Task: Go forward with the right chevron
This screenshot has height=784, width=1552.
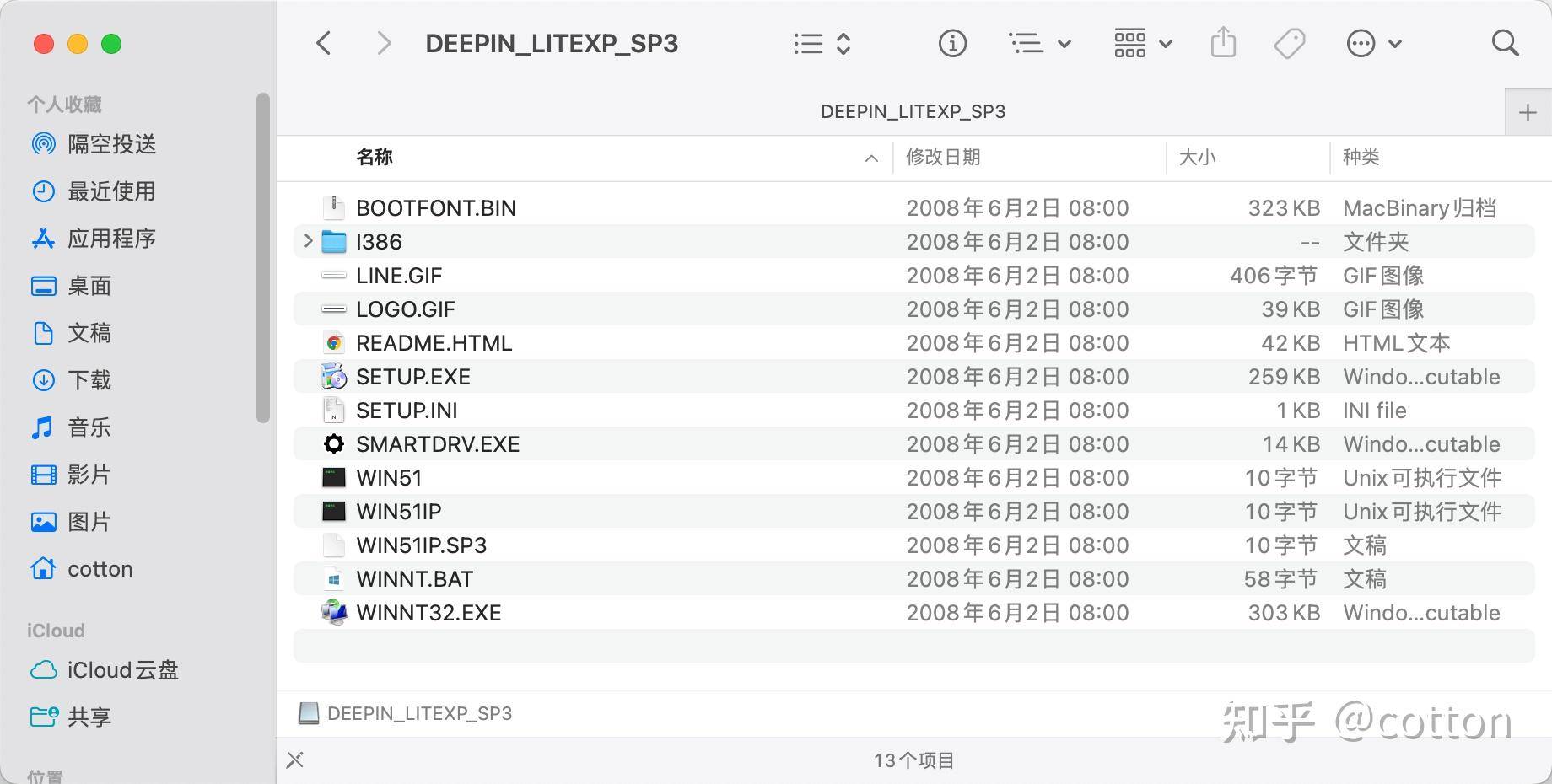Action: 384,43
